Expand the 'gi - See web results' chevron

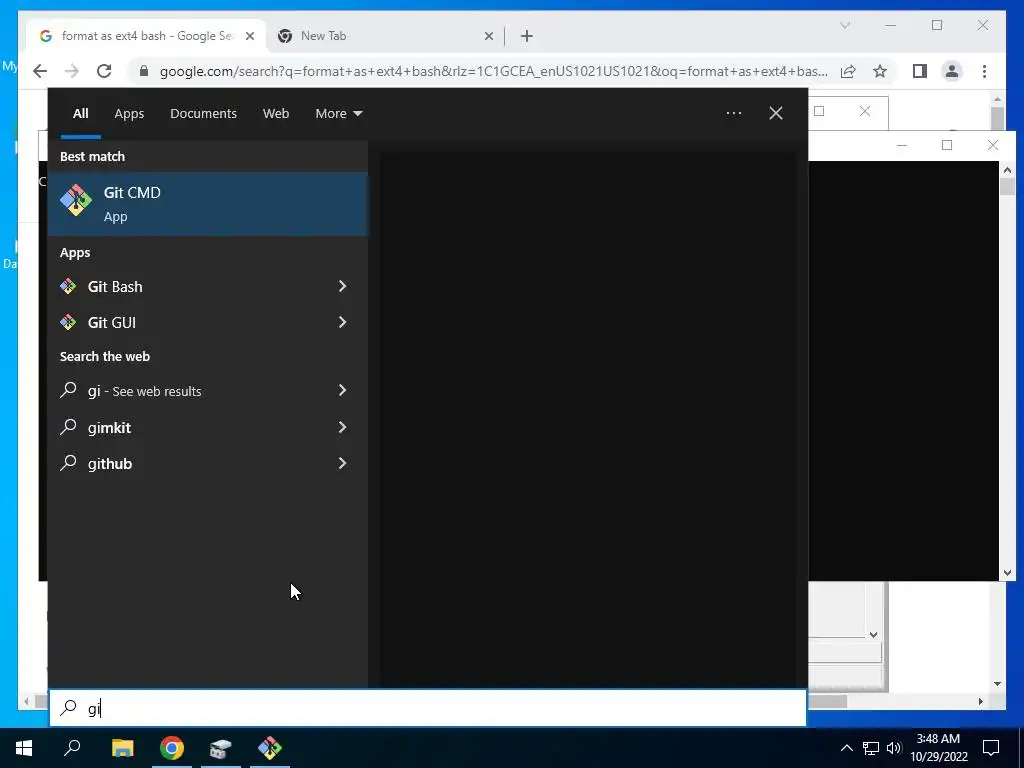click(x=342, y=390)
